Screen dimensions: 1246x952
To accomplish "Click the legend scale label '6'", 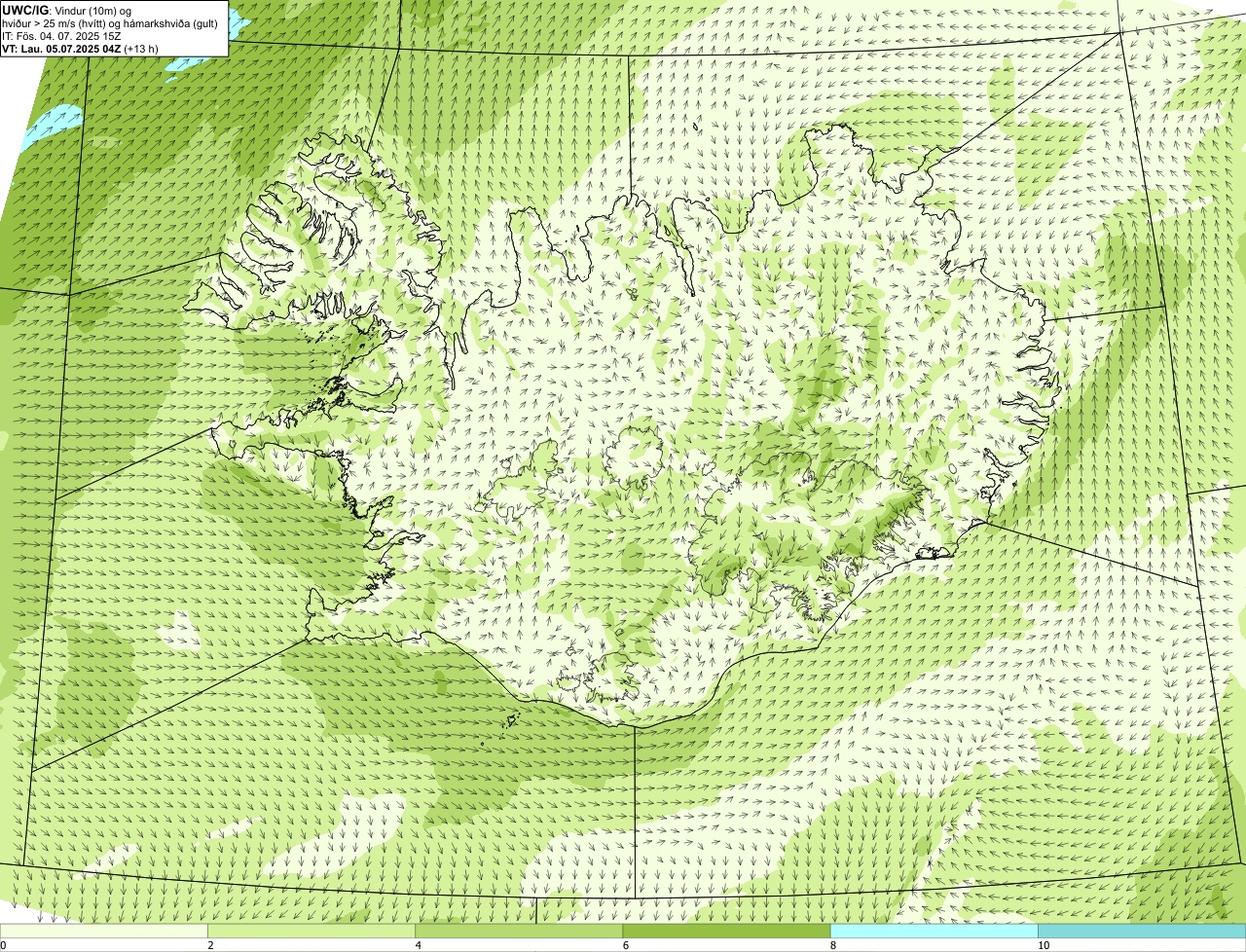I will (x=625, y=945).
